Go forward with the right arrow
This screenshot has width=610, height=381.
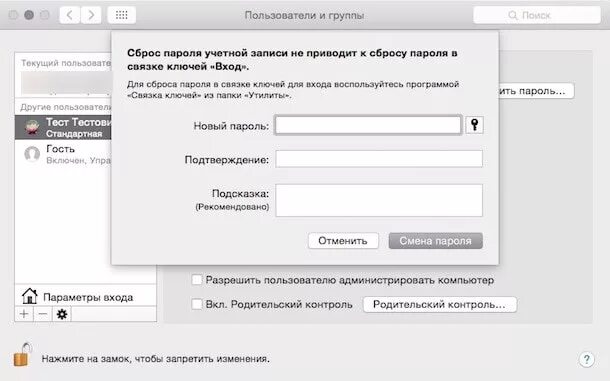pos(91,15)
